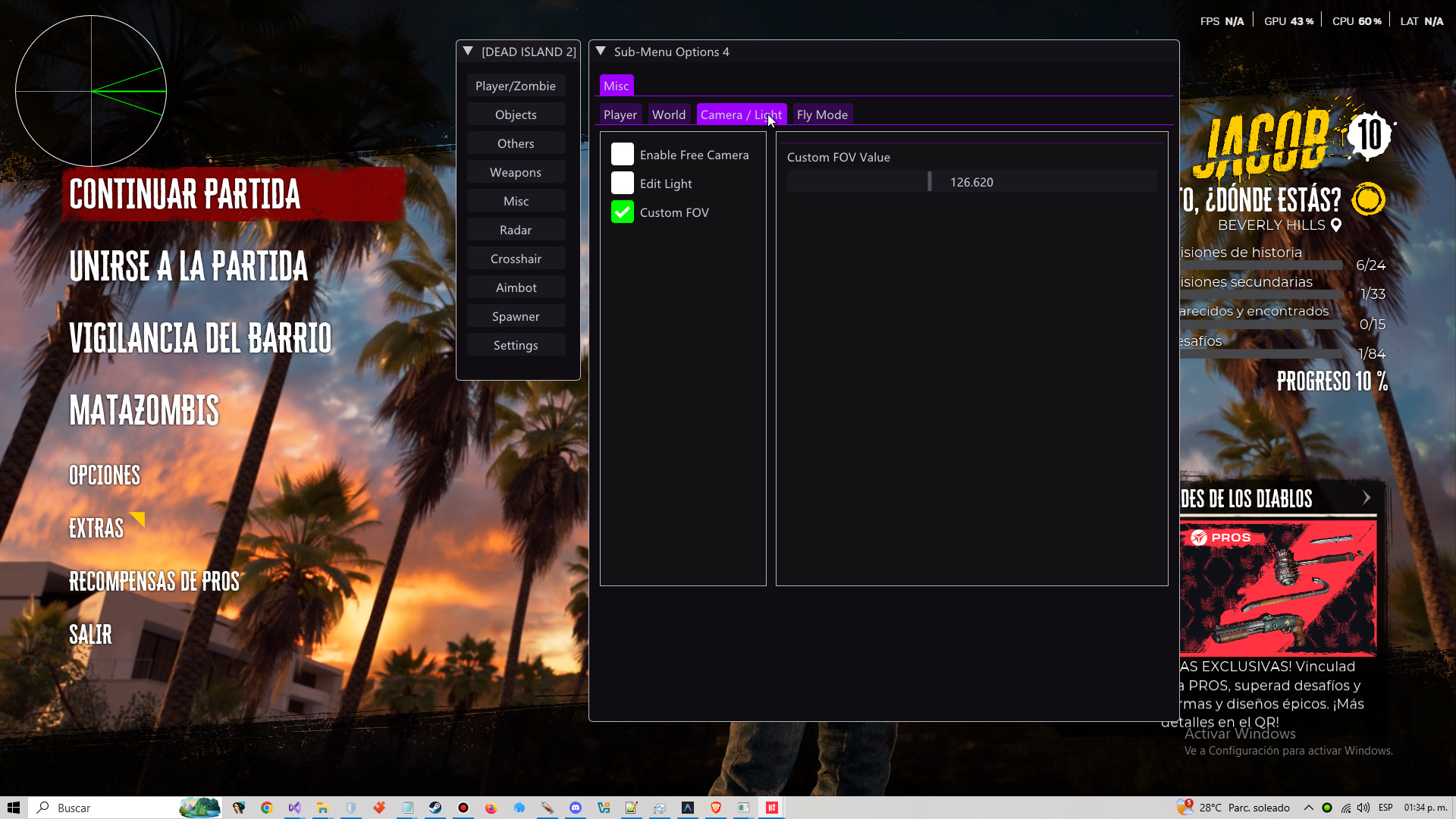Click the location pin next to Beverly Hills
This screenshot has height=819, width=1456.
(1335, 224)
